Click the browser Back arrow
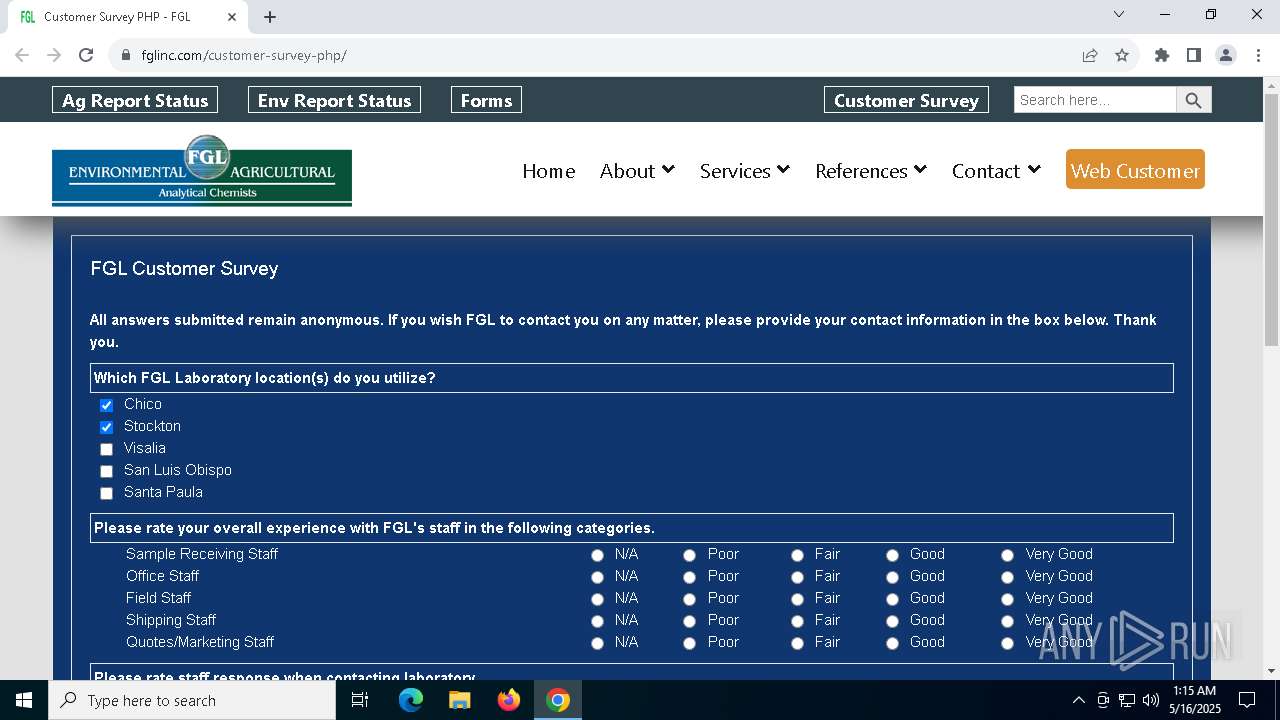The width and height of the screenshot is (1280, 720). tap(22, 55)
